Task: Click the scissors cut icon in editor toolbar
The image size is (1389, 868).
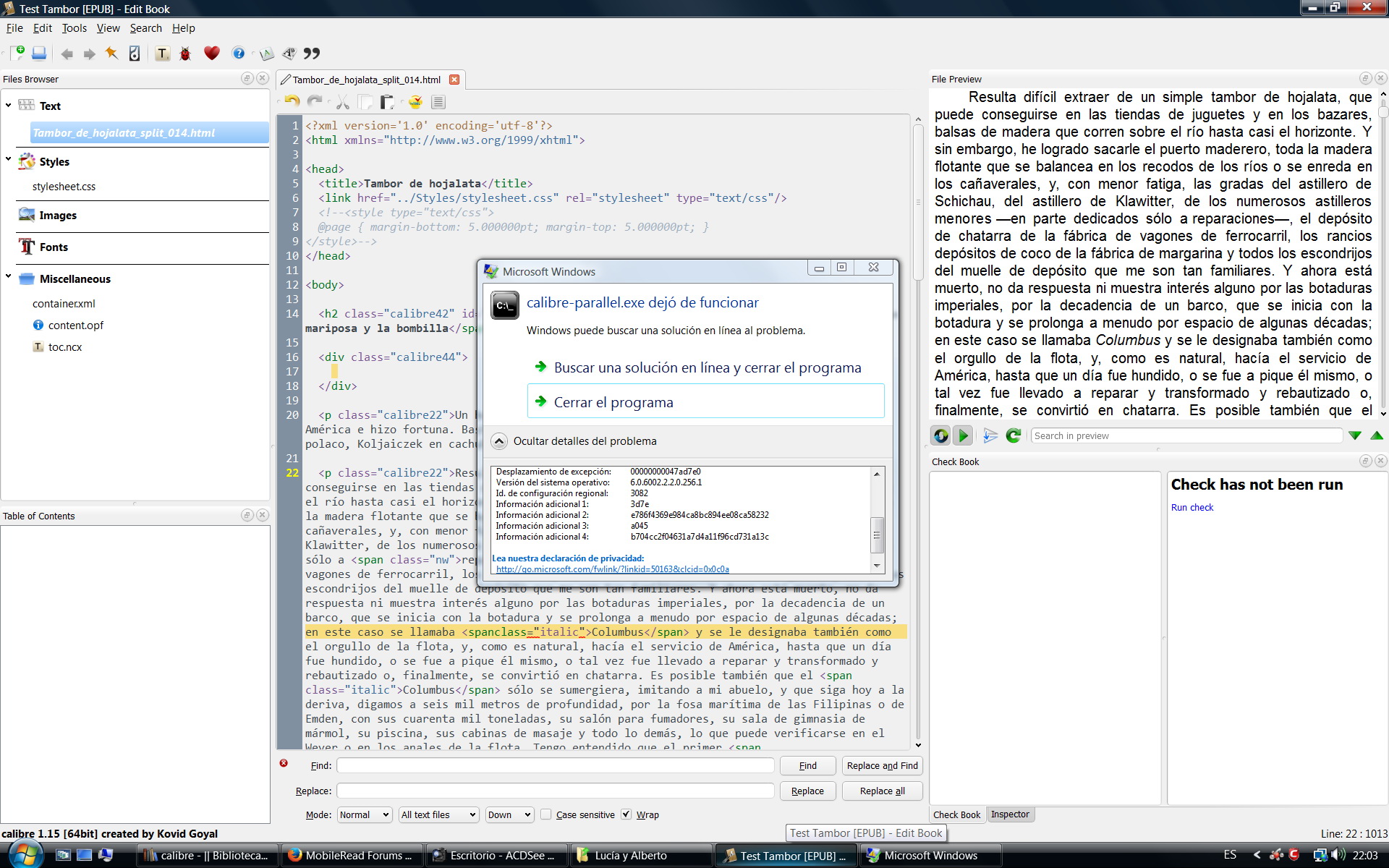Action: tap(342, 102)
